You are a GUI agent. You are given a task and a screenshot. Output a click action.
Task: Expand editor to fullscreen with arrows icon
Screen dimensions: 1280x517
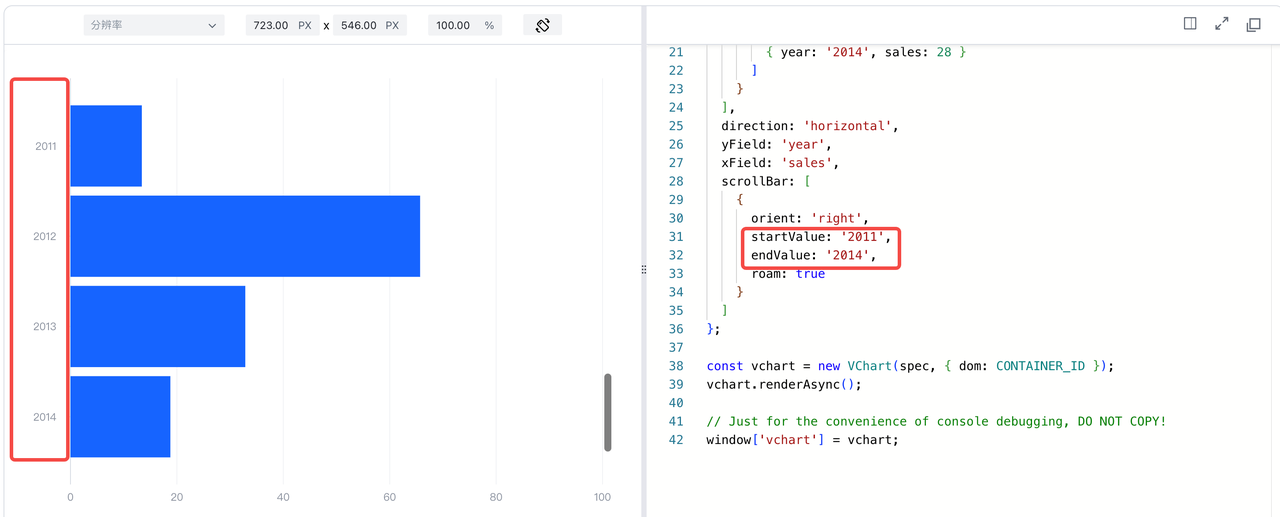1222,24
